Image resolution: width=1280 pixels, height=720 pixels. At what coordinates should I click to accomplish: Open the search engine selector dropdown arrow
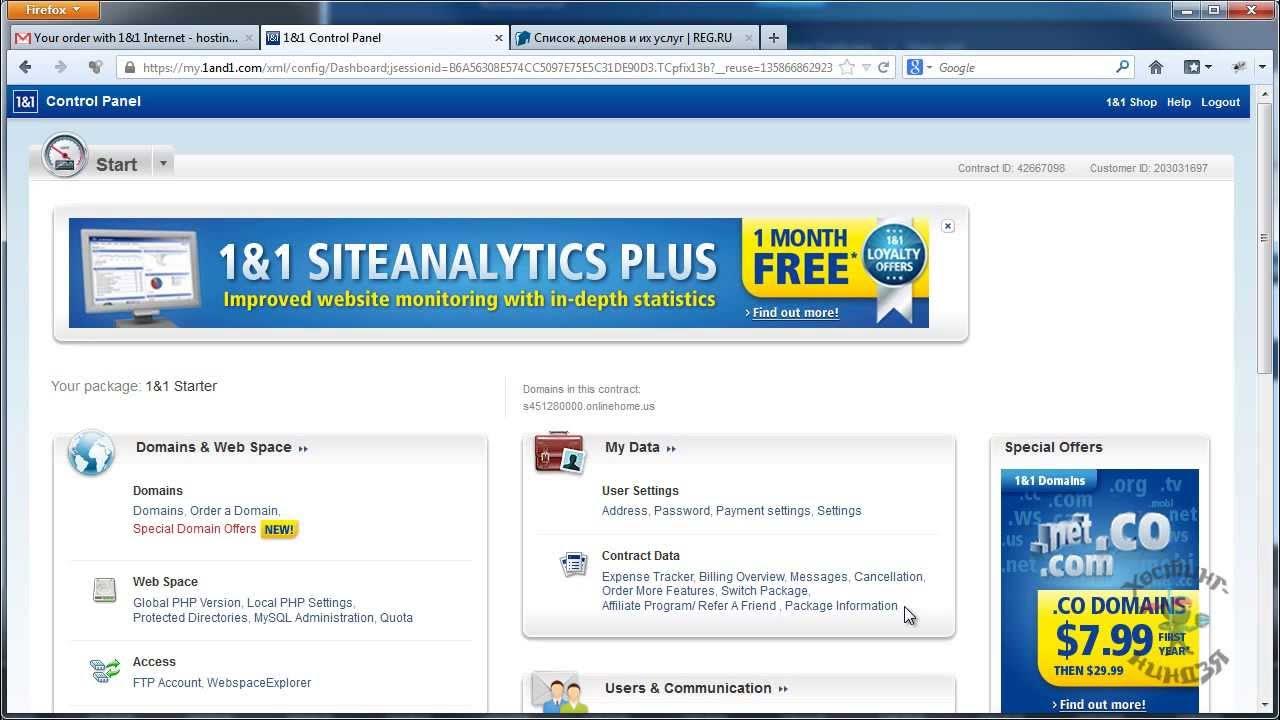click(929, 68)
